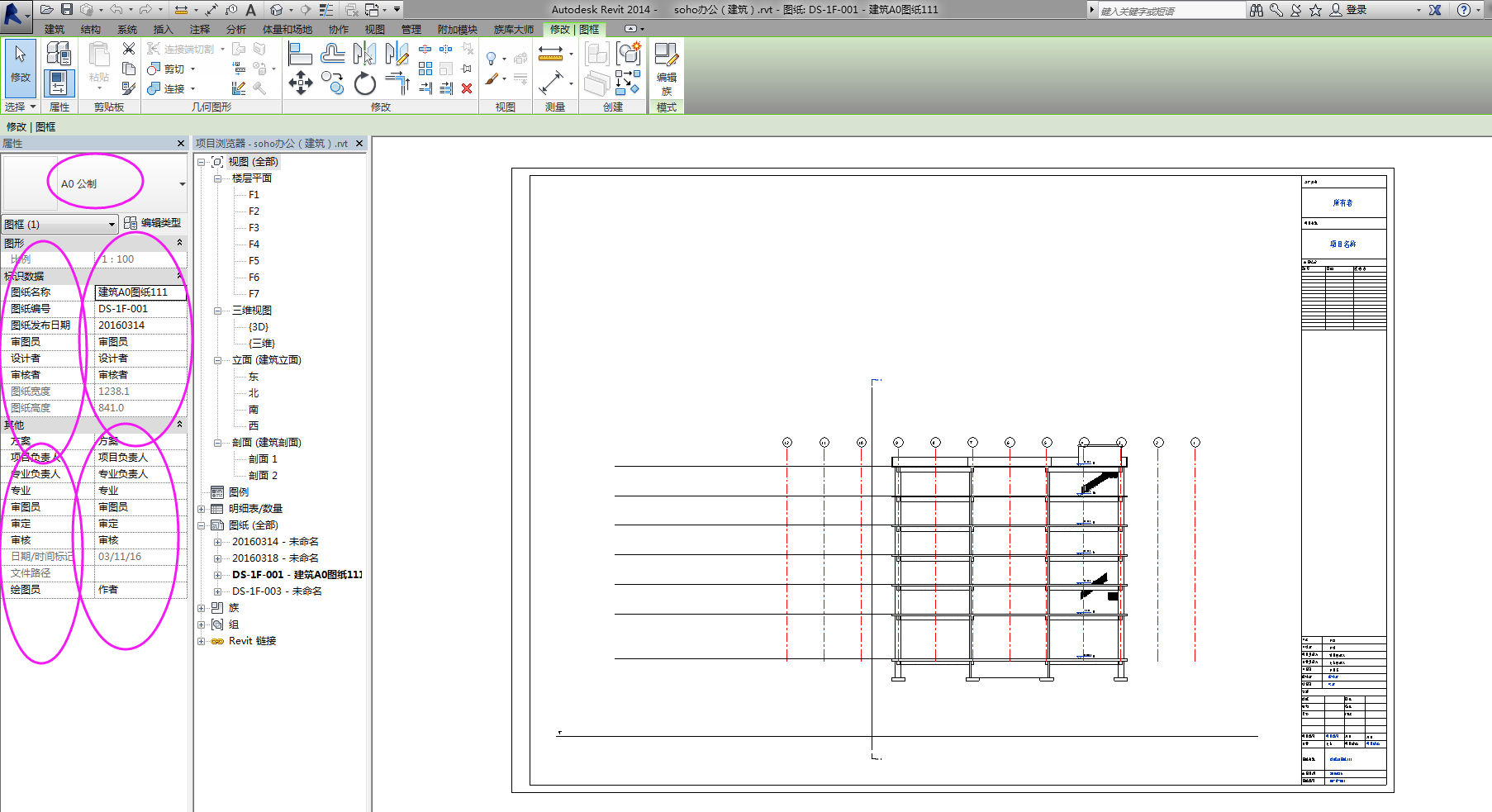Click the binoculars search icon
Viewport: 1492px width, 812px height.
pyautogui.click(x=1257, y=10)
